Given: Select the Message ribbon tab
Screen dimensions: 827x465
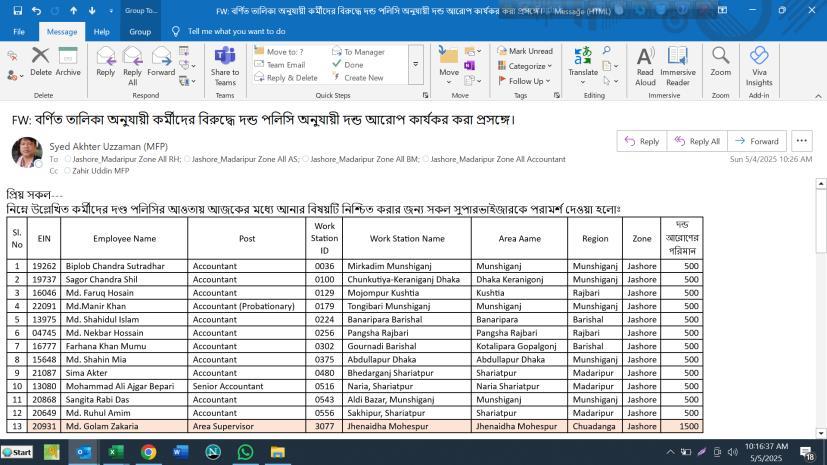Looking at the screenshot, I should pos(62,32).
